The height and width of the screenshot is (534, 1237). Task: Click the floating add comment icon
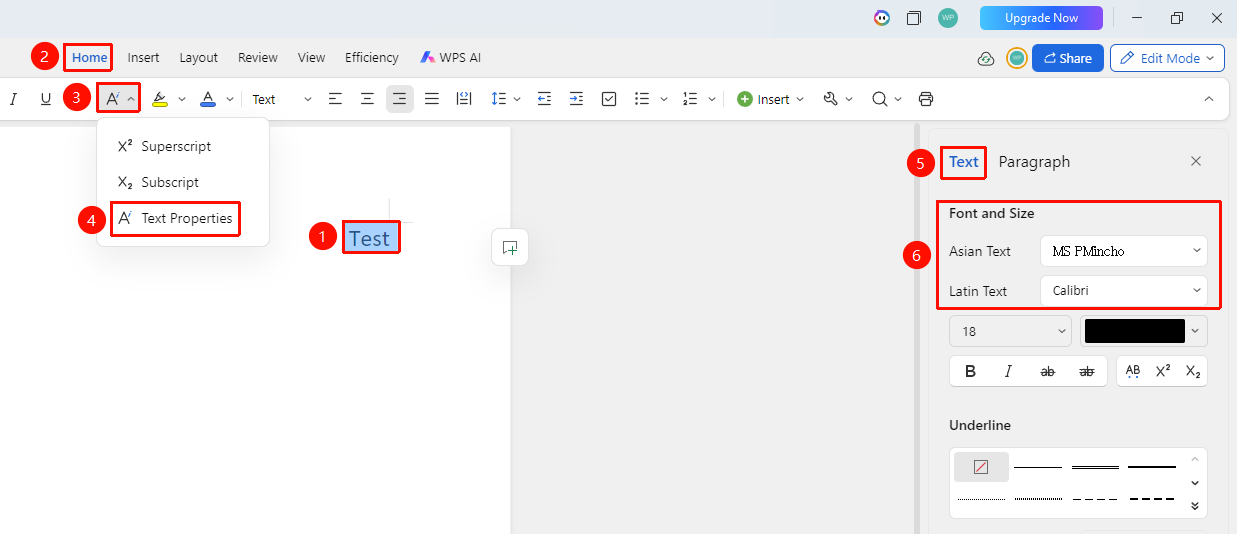click(510, 247)
